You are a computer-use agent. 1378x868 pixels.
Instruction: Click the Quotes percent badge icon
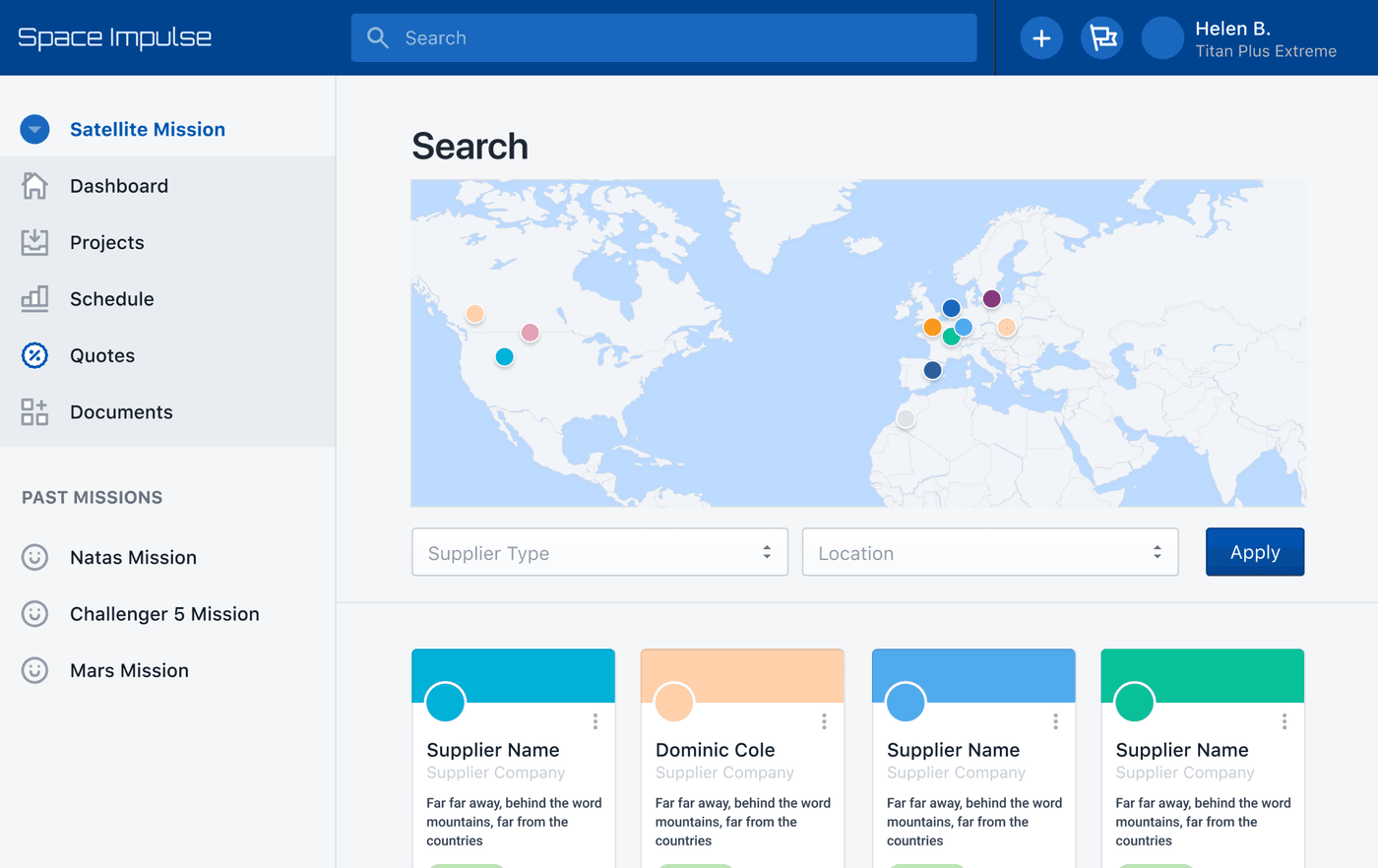34,355
